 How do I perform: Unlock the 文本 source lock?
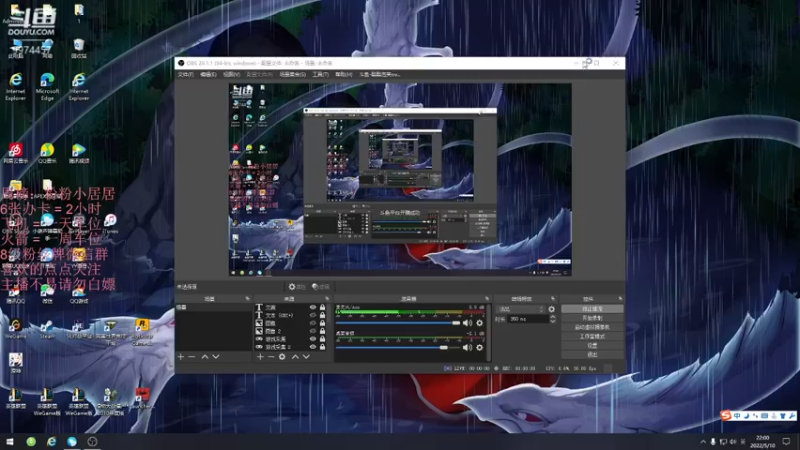point(322,307)
